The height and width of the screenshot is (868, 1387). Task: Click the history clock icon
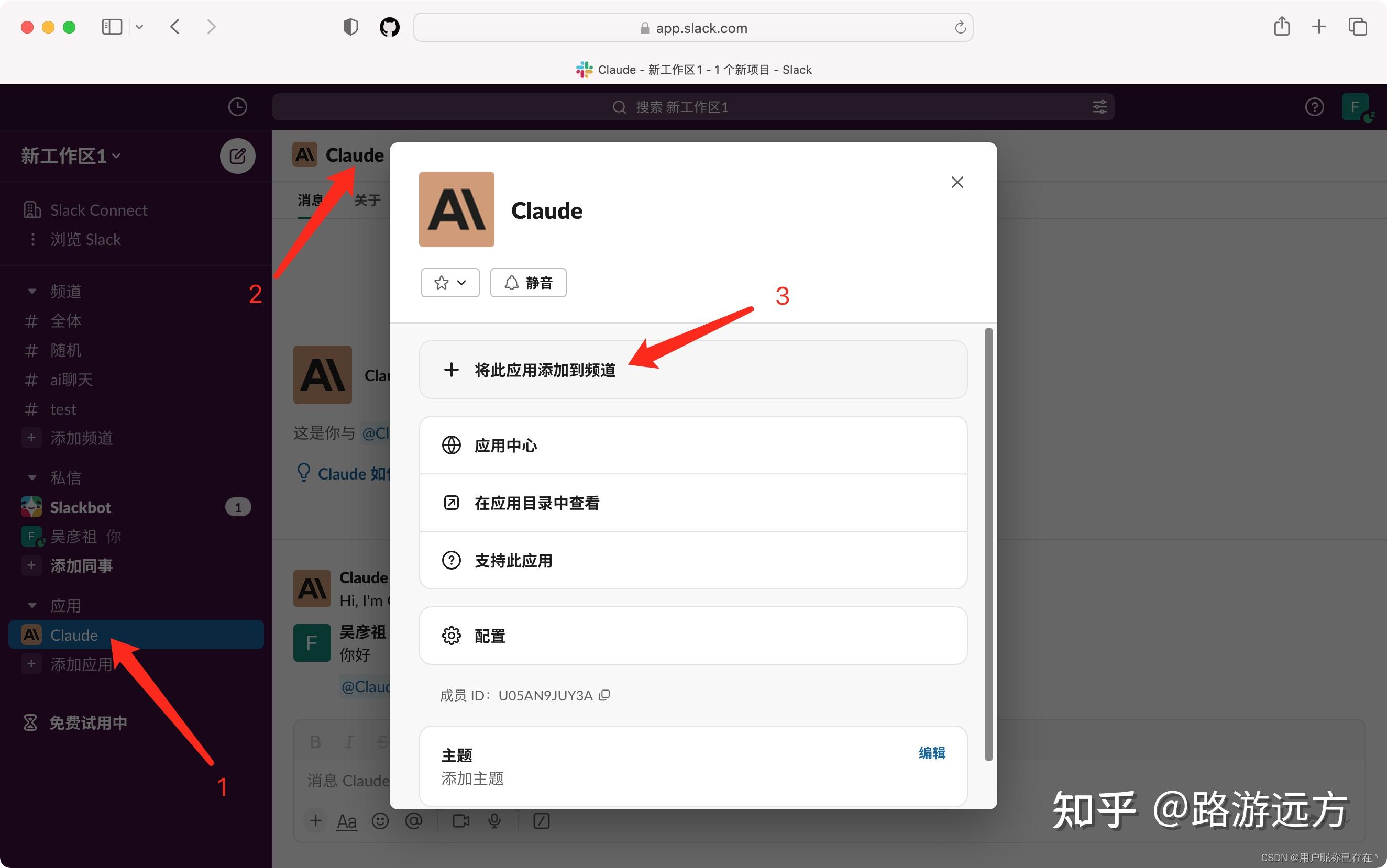click(x=238, y=107)
